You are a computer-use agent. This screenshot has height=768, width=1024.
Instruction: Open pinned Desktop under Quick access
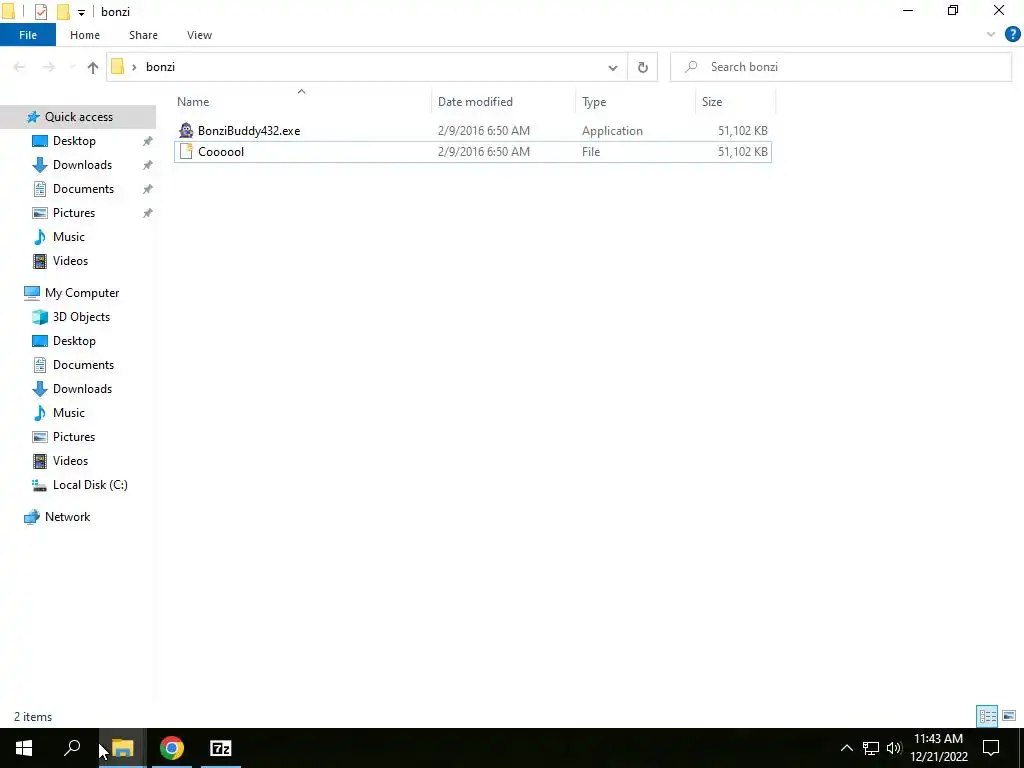74,141
